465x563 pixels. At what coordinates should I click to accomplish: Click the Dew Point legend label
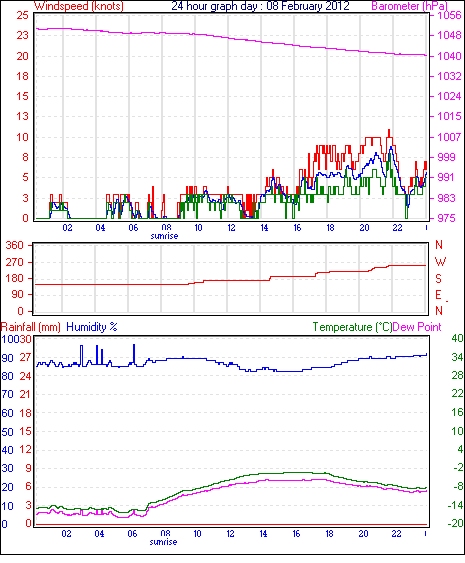tap(417, 327)
